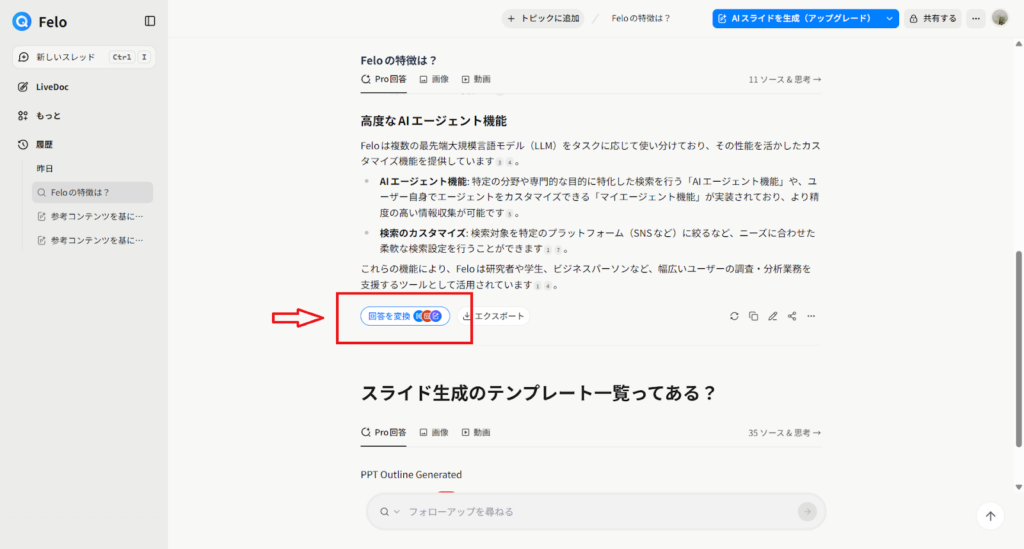
Task: Collapse the sidebar panel icon
Action: (x=150, y=21)
